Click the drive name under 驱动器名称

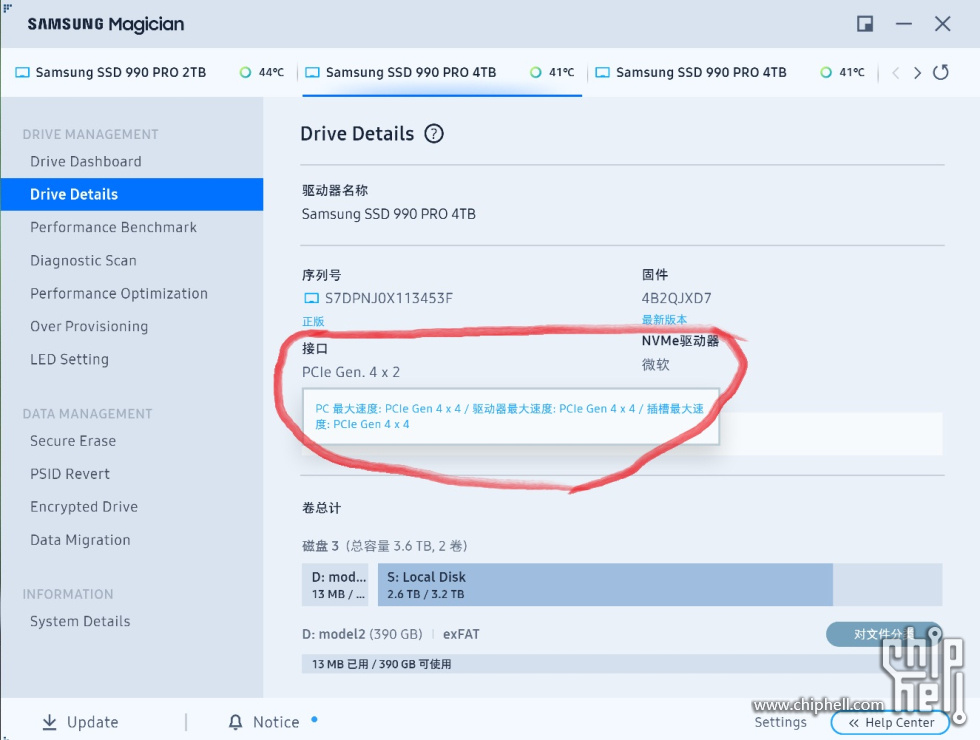389,214
